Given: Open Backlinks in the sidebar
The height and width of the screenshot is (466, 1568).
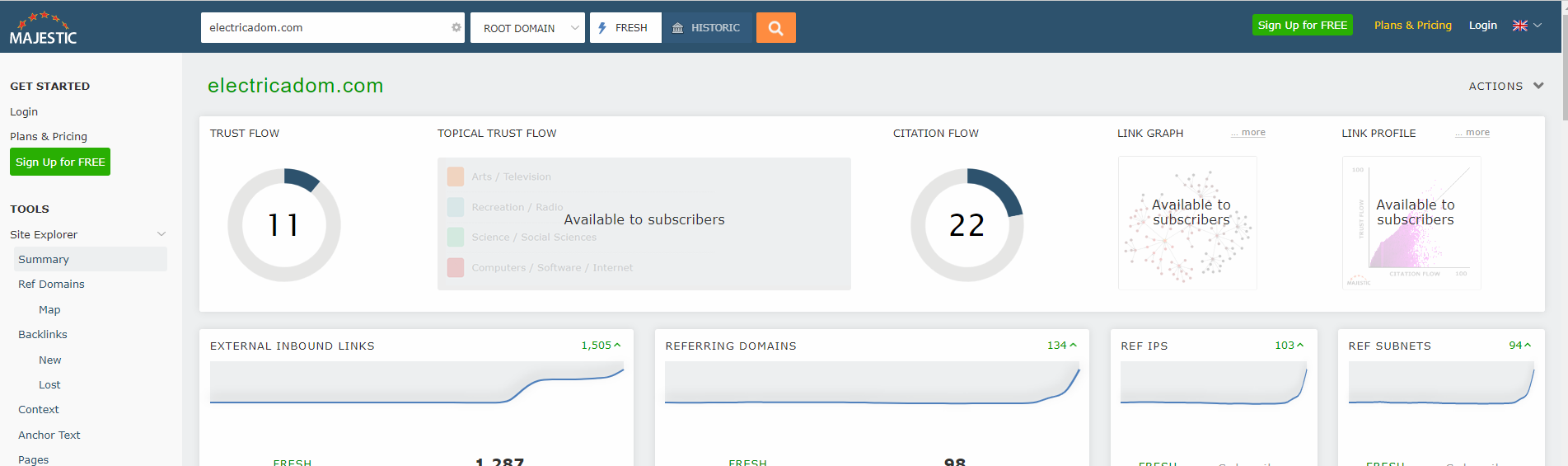Looking at the screenshot, I should point(43,334).
